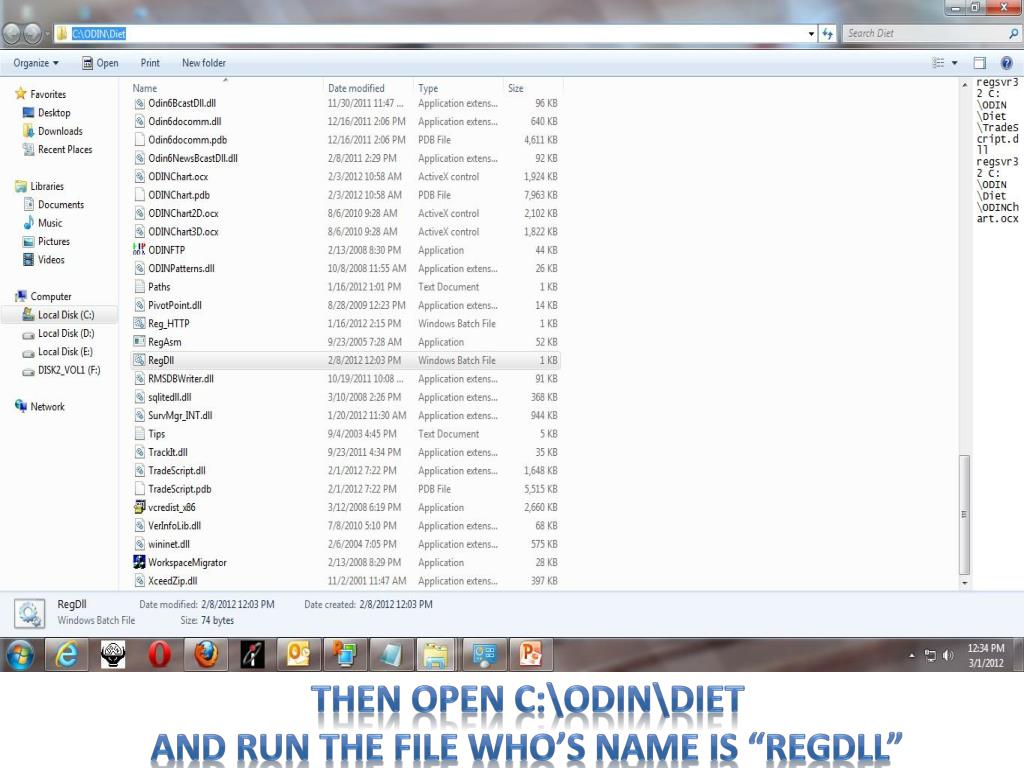Sort by the Date modified column
Screen dimensions: 1024x768
(368, 88)
